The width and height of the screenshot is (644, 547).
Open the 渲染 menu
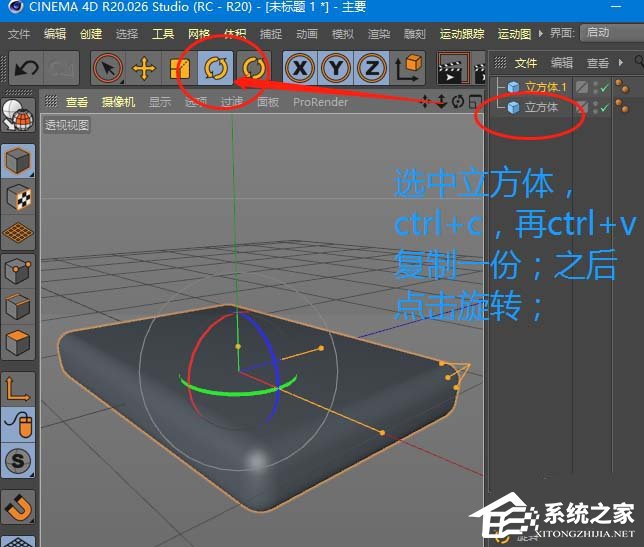(x=379, y=34)
